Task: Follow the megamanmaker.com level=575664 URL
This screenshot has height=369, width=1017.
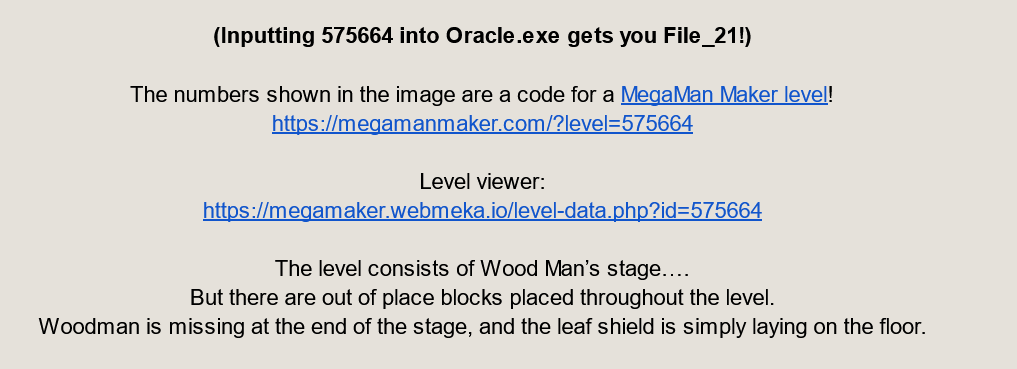Action: [482, 123]
